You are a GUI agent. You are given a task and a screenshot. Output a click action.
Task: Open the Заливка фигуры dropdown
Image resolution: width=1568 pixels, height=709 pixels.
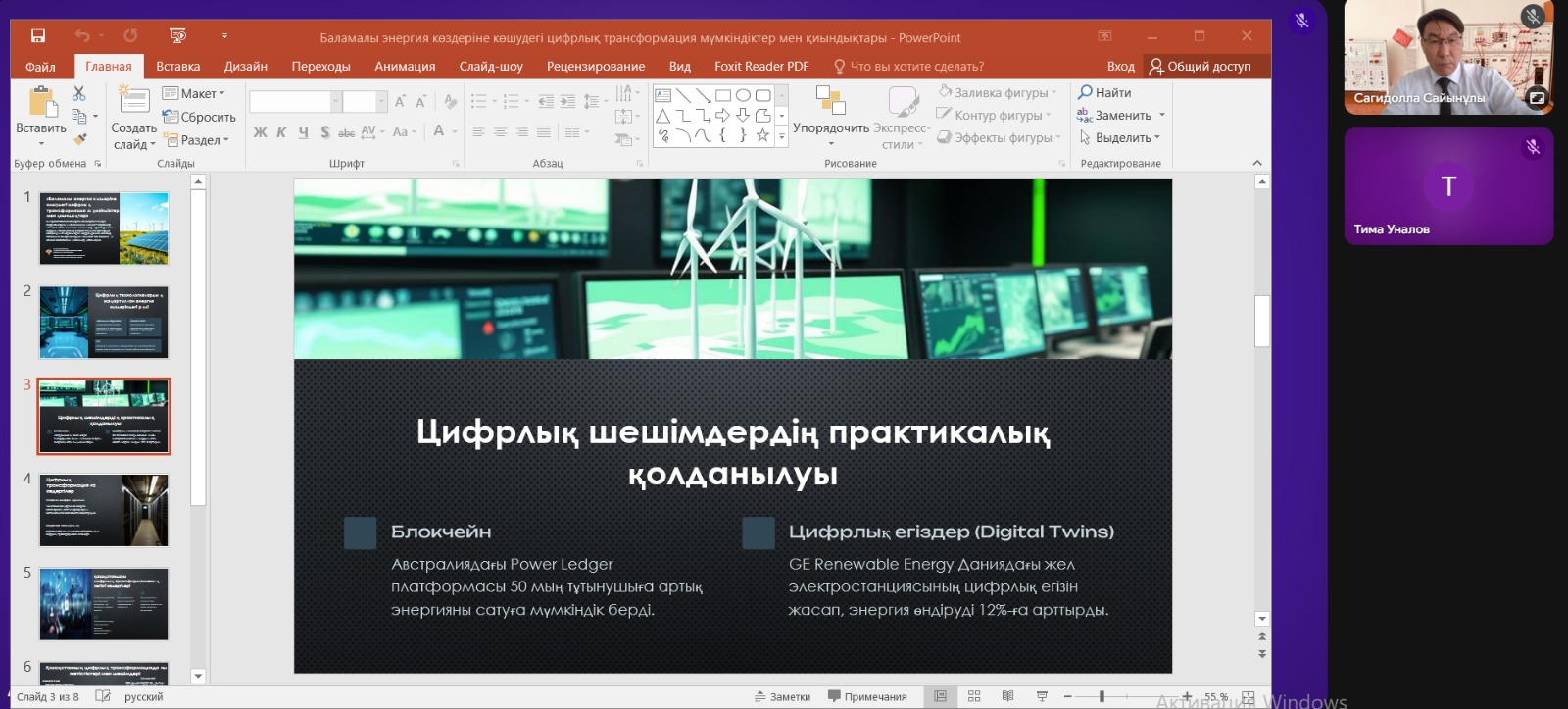click(998, 92)
